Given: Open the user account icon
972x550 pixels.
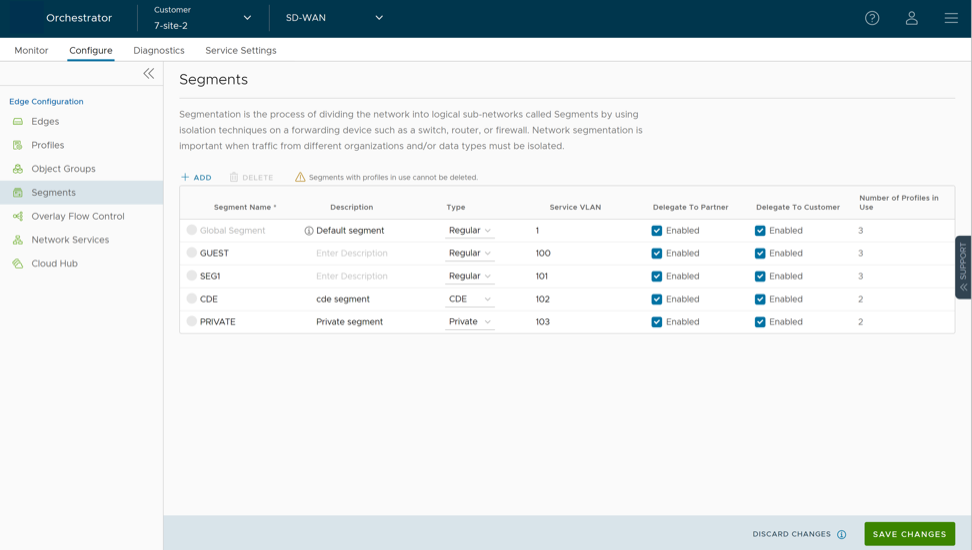Looking at the screenshot, I should tap(911, 18).
